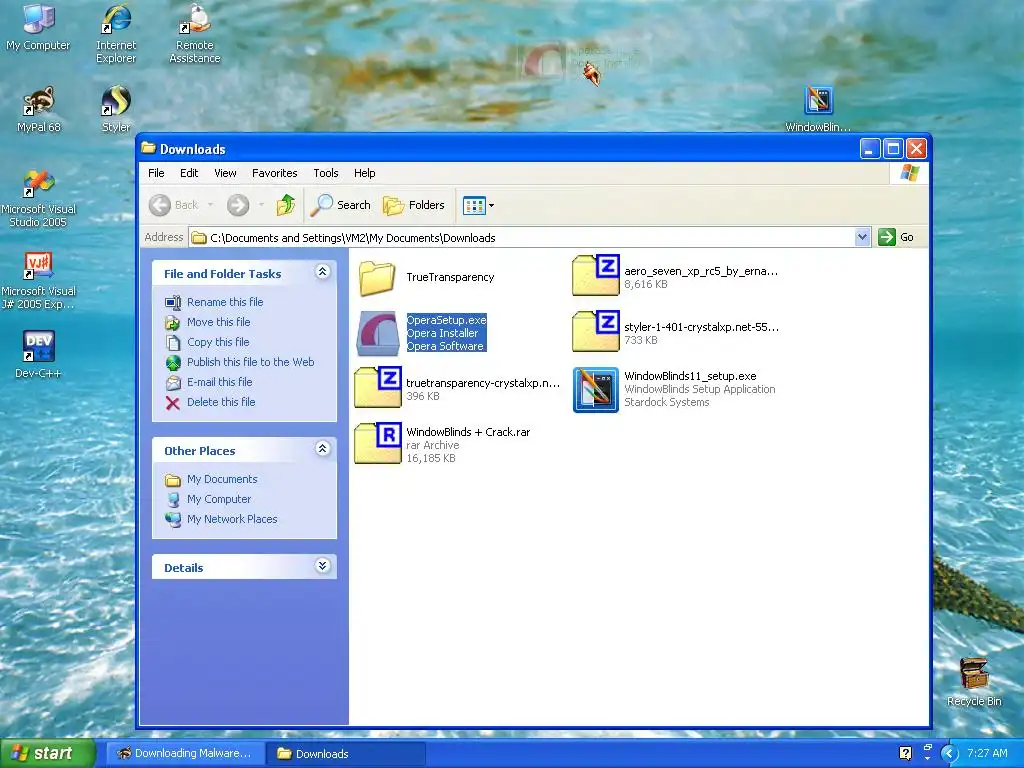Click the help question mark tray icon
Screen dimensions: 1024x768
tap(905, 753)
